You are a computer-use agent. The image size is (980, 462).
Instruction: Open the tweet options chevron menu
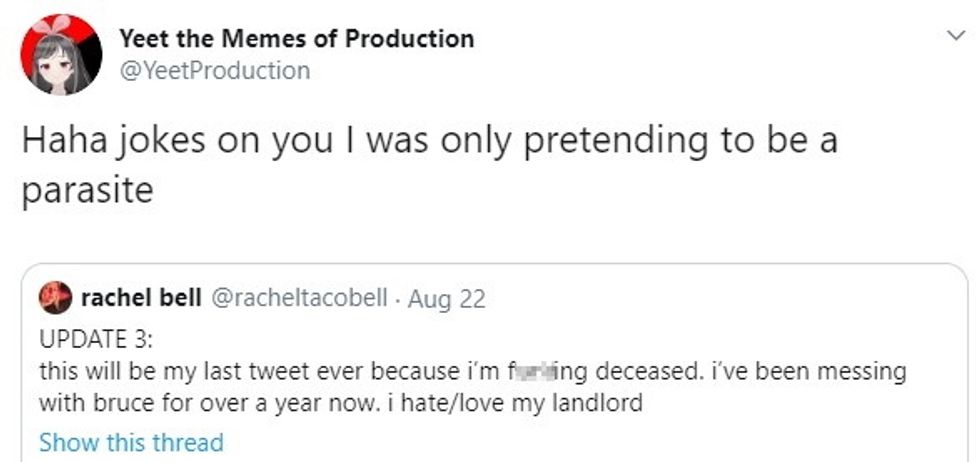(x=955, y=36)
